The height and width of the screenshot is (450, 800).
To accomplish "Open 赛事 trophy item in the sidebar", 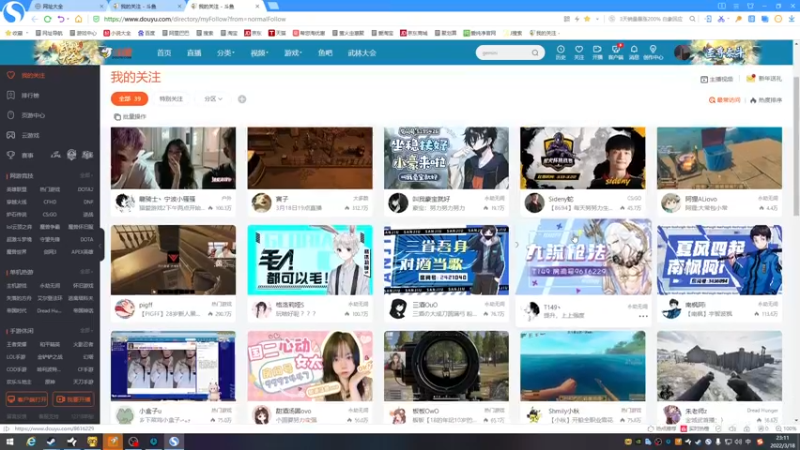I will pos(20,155).
